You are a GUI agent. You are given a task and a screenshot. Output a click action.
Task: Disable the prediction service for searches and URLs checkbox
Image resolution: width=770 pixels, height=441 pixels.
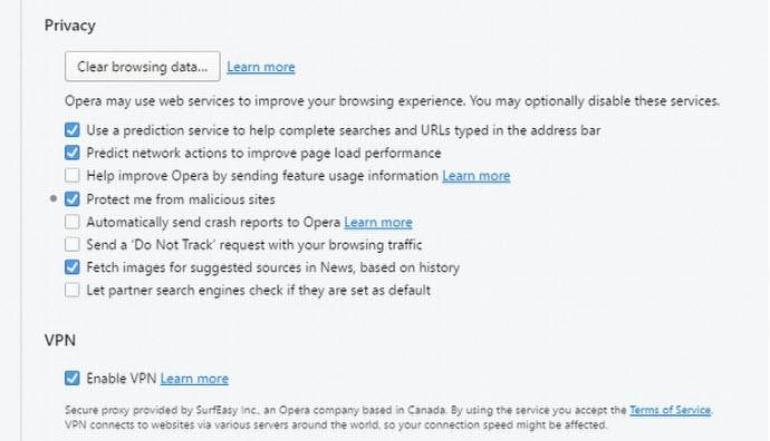tap(71, 130)
